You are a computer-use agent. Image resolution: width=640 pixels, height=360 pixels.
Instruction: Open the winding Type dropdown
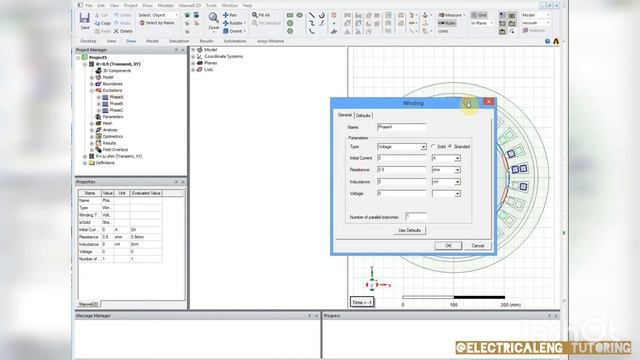point(423,147)
